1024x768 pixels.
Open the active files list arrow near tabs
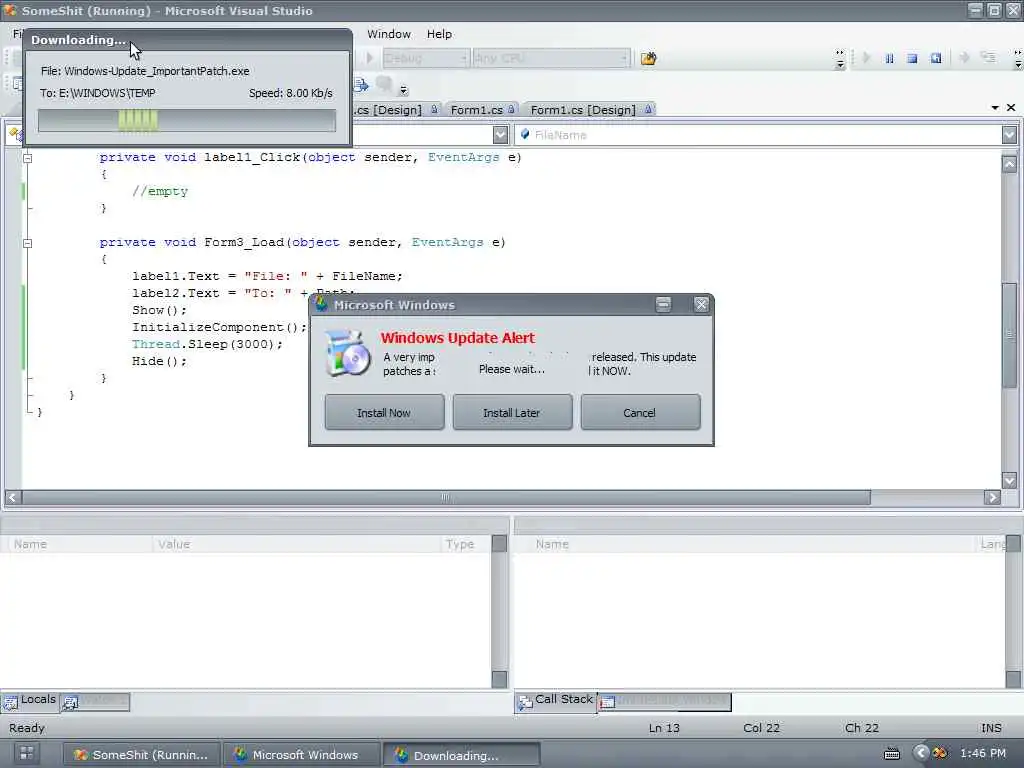995,108
